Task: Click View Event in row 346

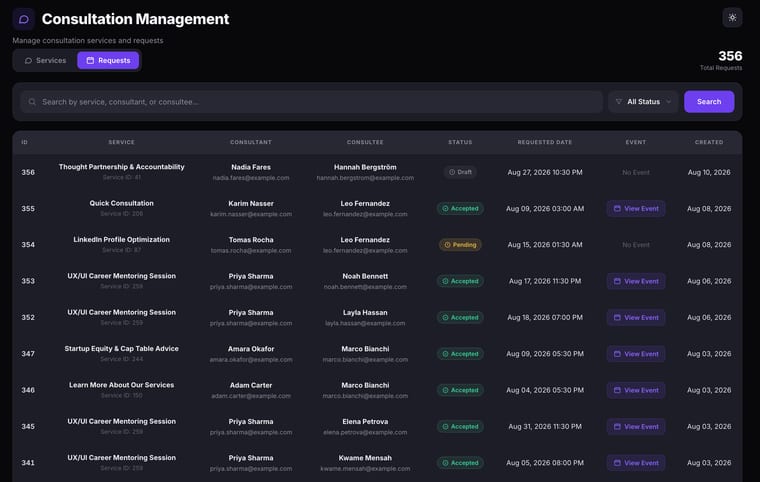Action: click(635, 390)
